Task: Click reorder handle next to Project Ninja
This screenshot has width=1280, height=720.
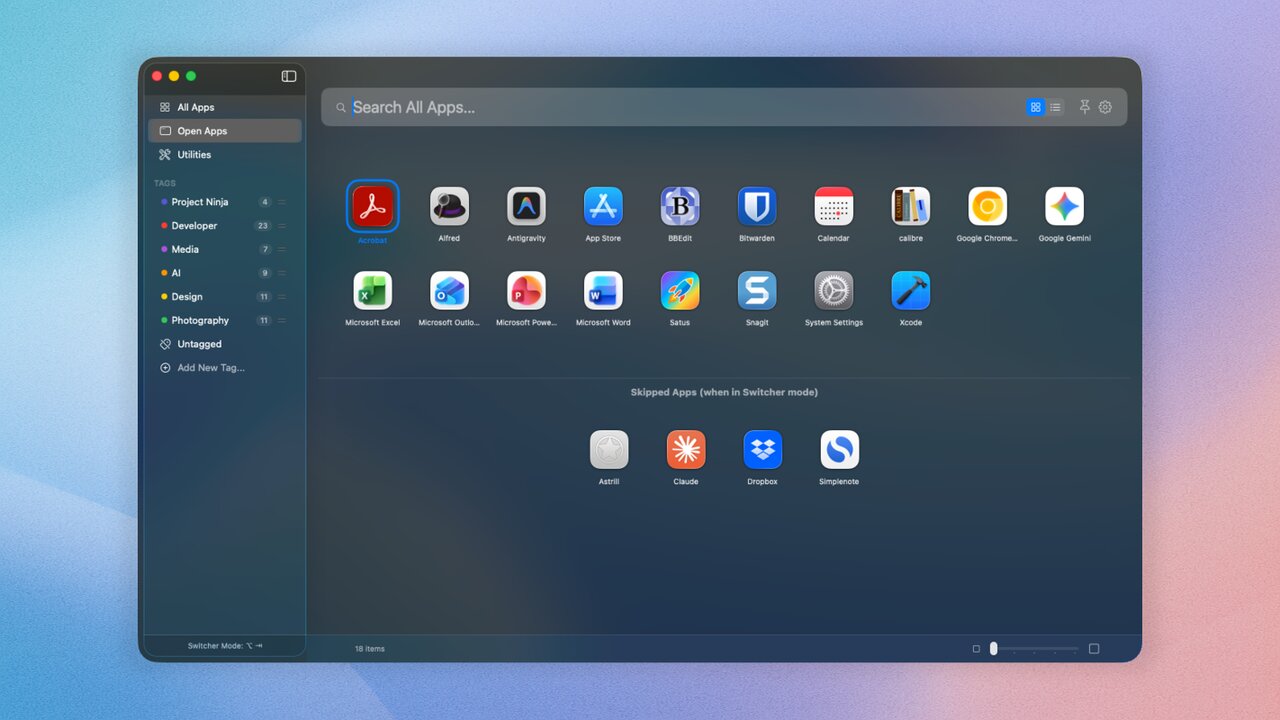Action: [282, 202]
